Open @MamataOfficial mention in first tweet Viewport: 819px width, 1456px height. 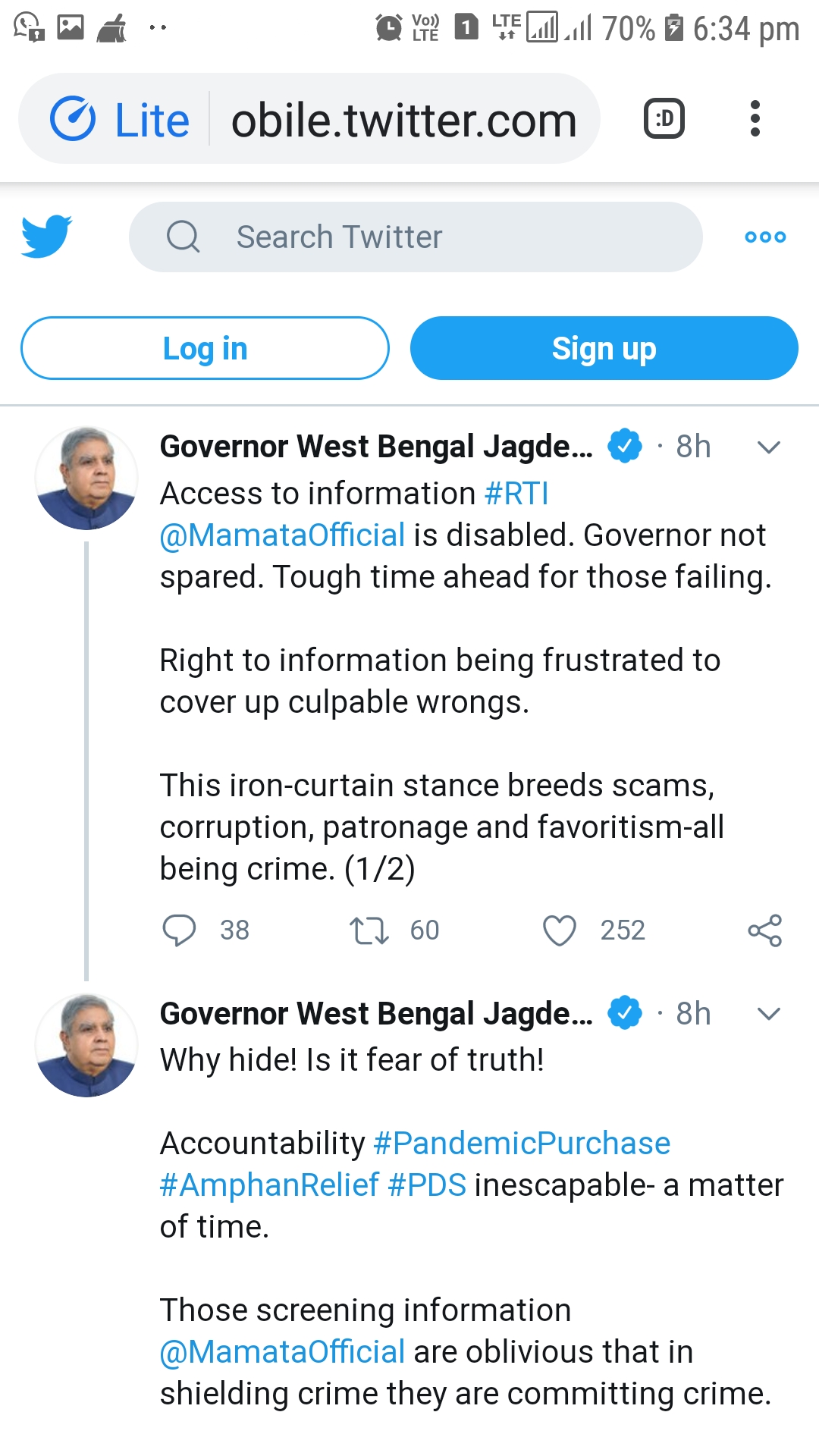click(x=282, y=535)
